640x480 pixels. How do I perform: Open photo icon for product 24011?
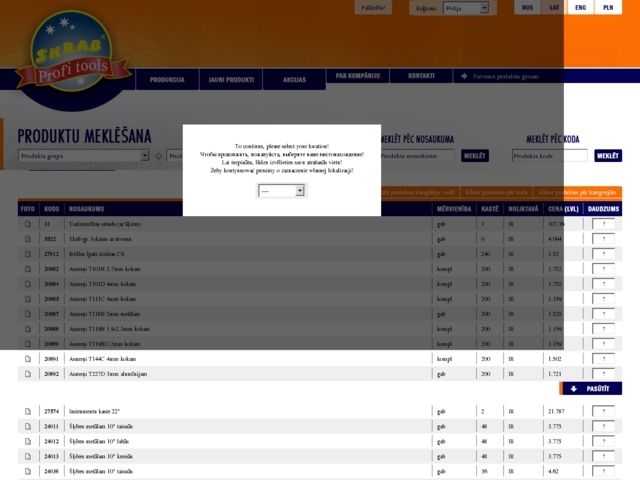[x=28, y=426]
